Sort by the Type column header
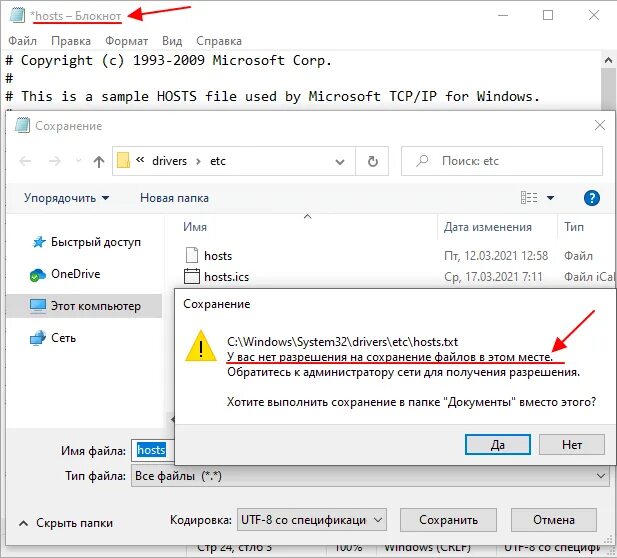Screen dimensions: 617x558 (574, 227)
